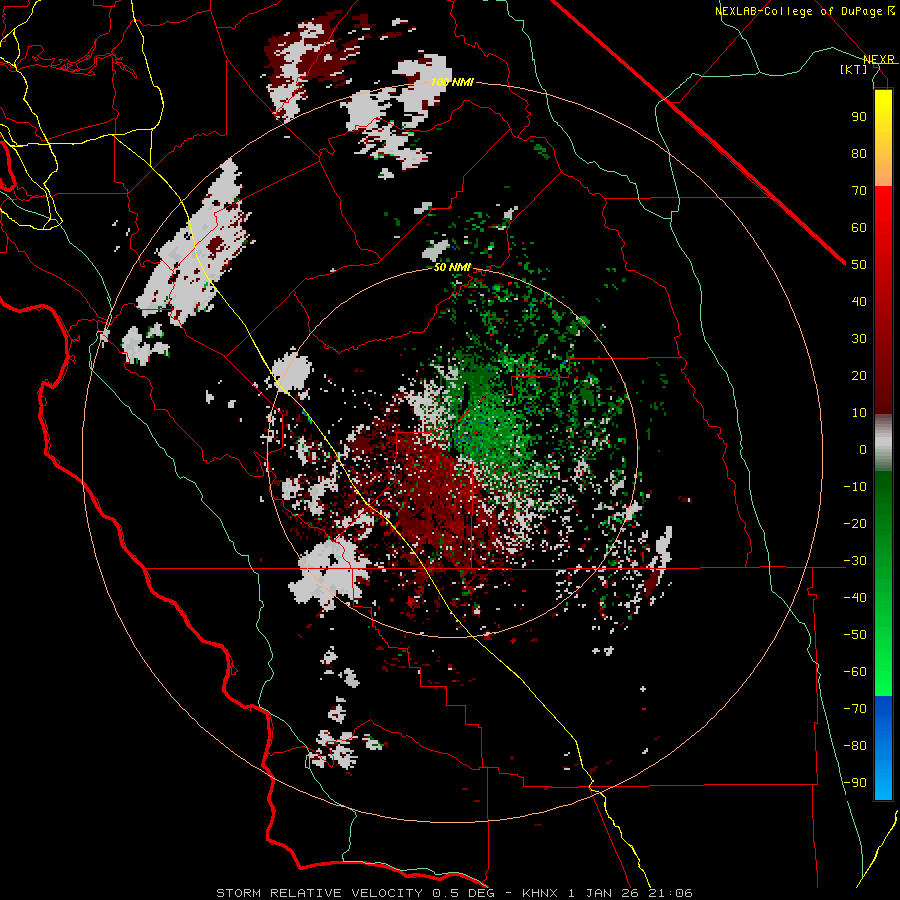Click the -20 value on velocity scale
Viewport: 900px width, 900px height.
[x=855, y=523]
